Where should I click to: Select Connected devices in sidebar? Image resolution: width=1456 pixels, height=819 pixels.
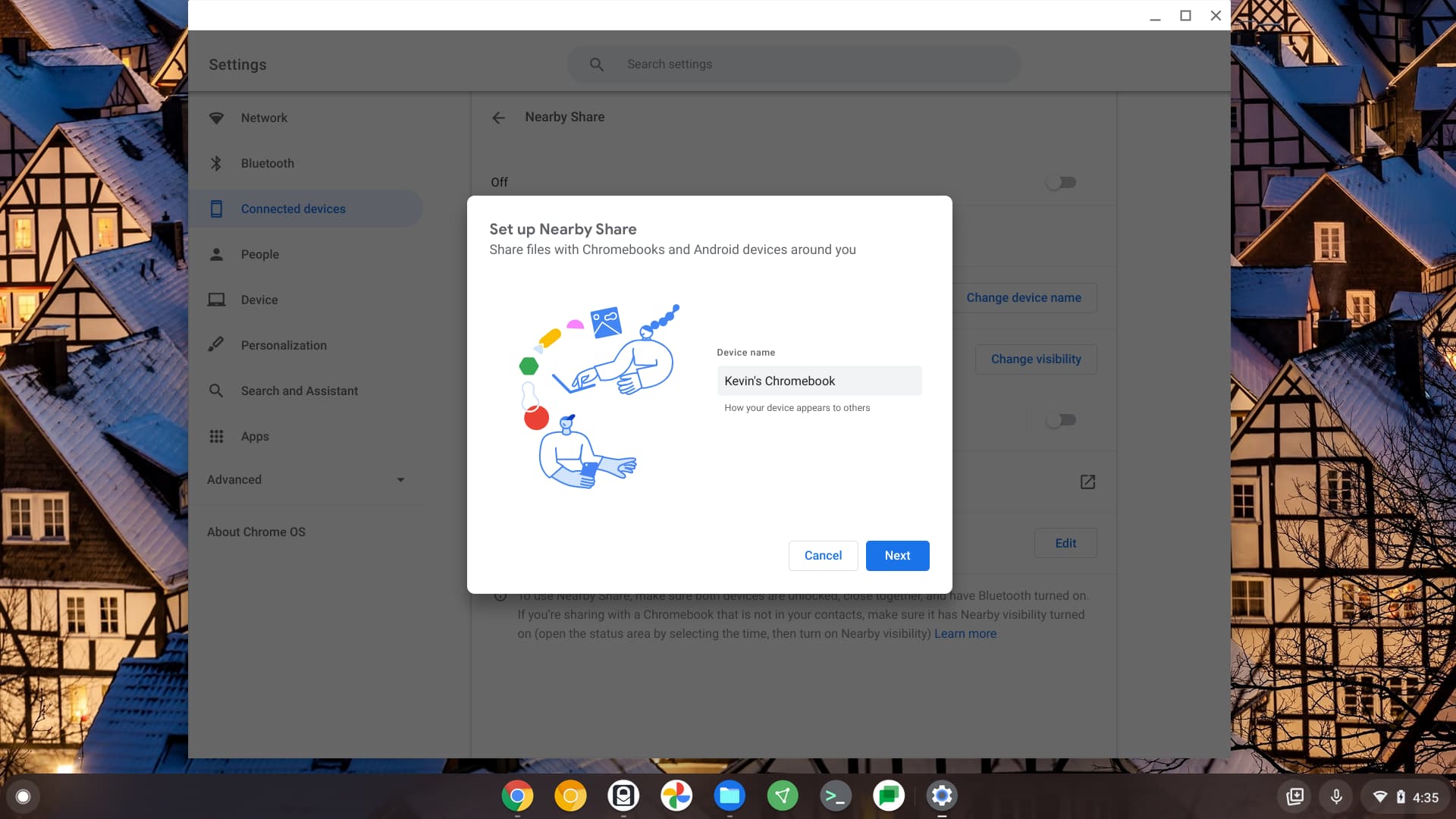[306, 209]
